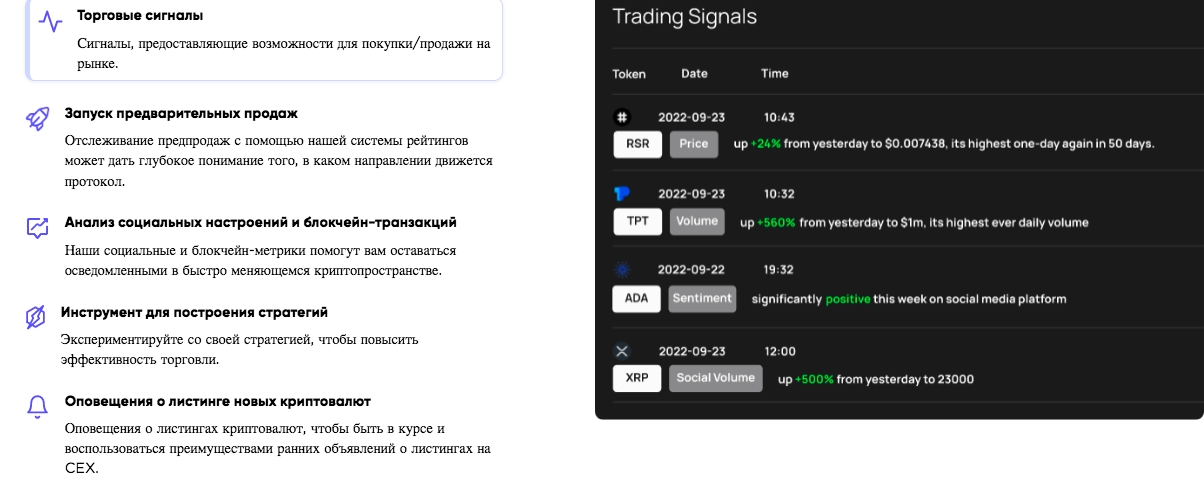Screen dimensions: 1204x500
Task: Open Оповещения о листинге новых криптовалют heading
Action: point(218,401)
